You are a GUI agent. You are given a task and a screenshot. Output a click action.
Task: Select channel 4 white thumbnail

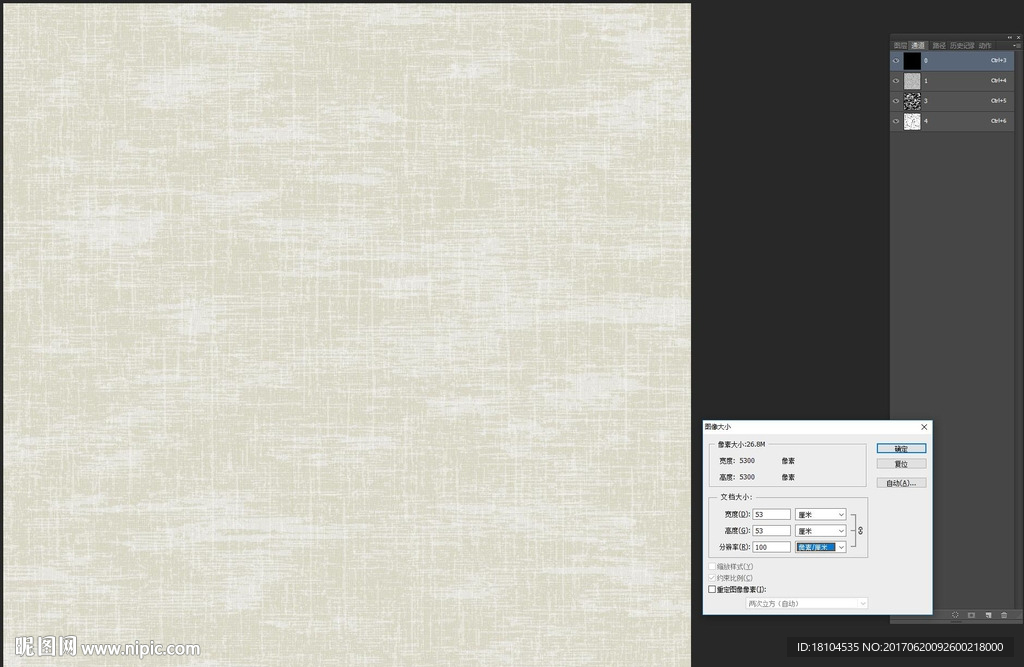(912, 122)
